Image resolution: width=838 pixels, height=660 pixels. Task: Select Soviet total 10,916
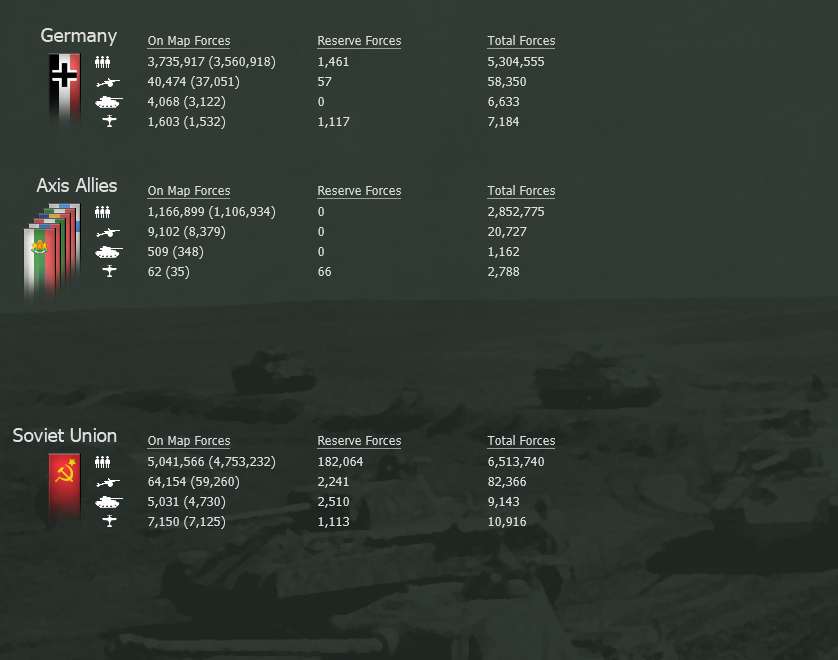[x=507, y=522]
